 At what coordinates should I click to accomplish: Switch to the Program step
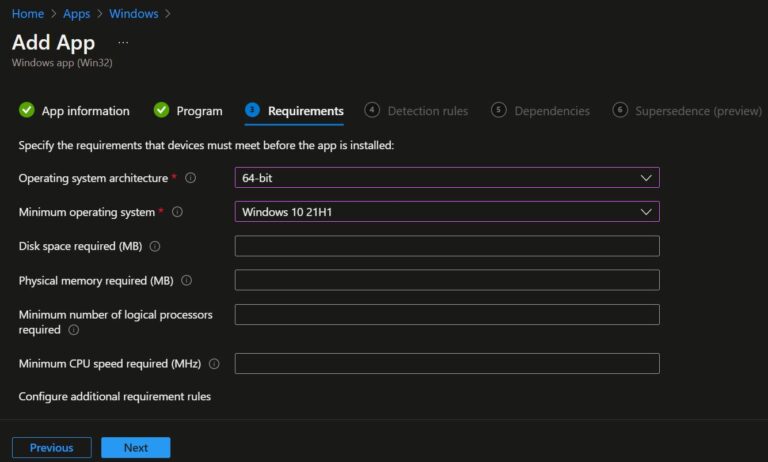pos(188,111)
